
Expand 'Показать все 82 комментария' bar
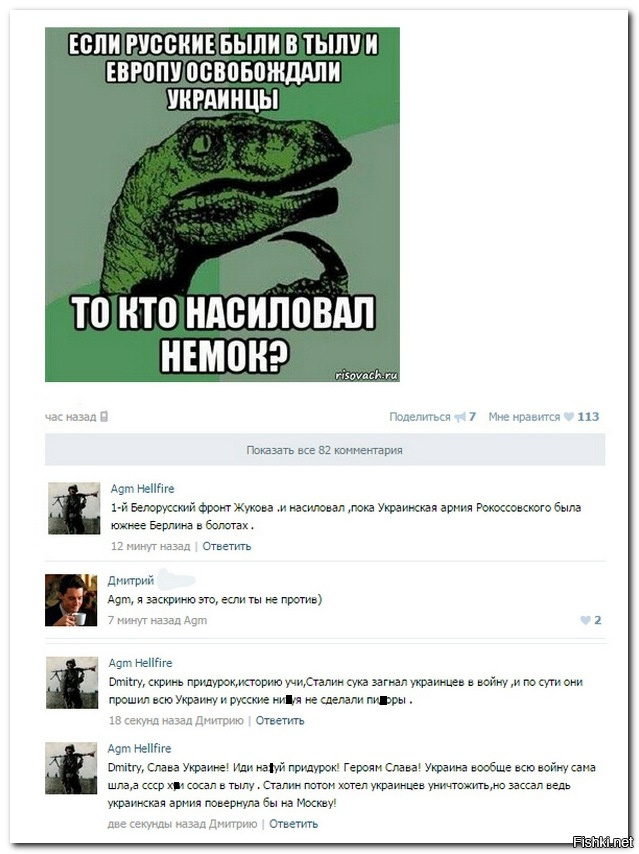[325, 450]
